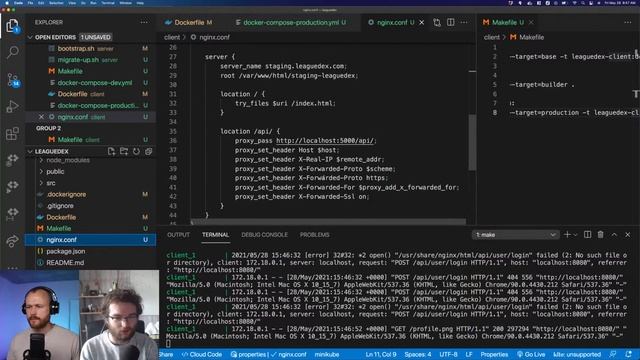This screenshot has height=360, width=640.
Task: Click the editor horizontal scrollbar
Action: point(329,222)
